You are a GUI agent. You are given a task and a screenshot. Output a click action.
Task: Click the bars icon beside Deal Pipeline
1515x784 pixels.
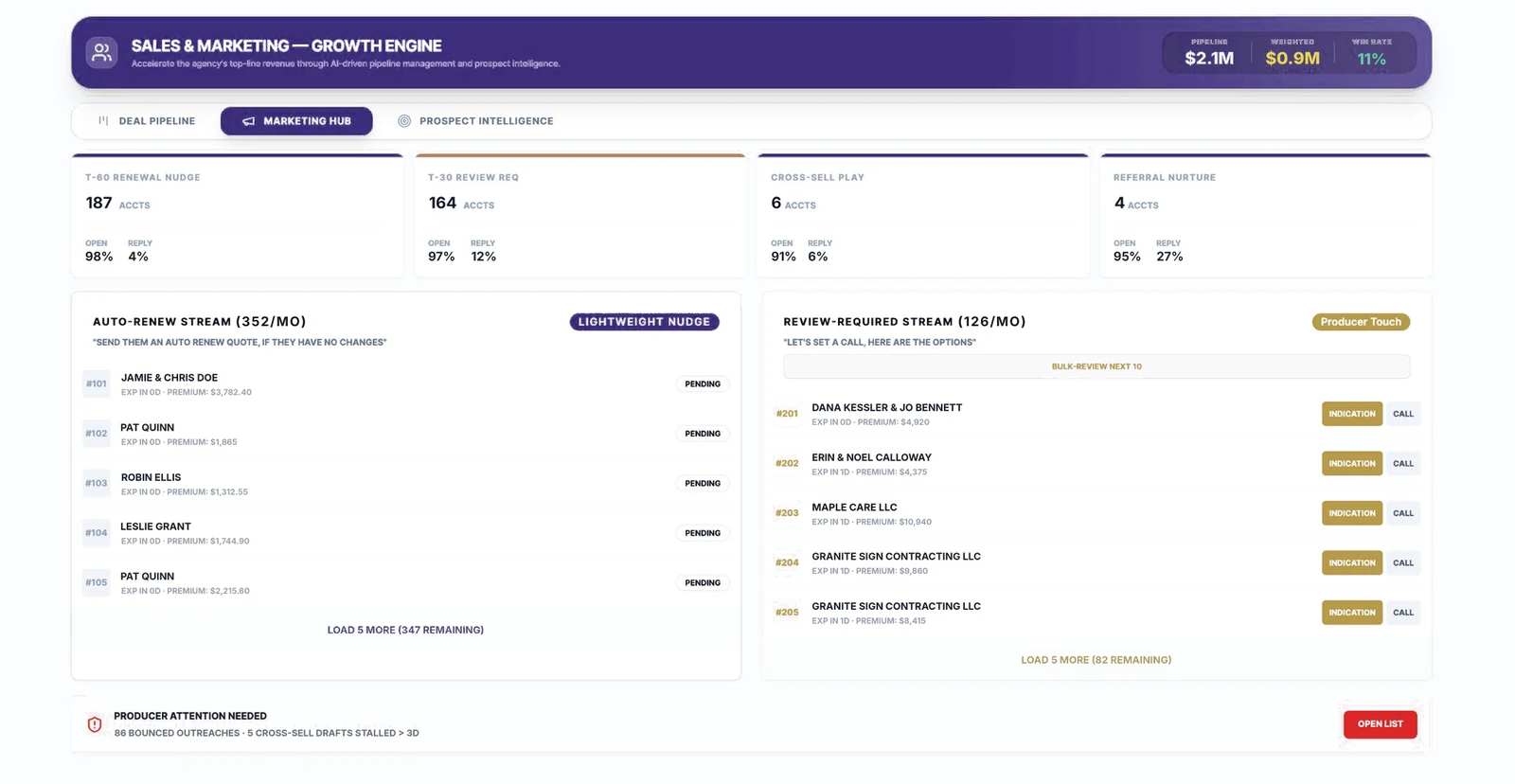(103, 121)
